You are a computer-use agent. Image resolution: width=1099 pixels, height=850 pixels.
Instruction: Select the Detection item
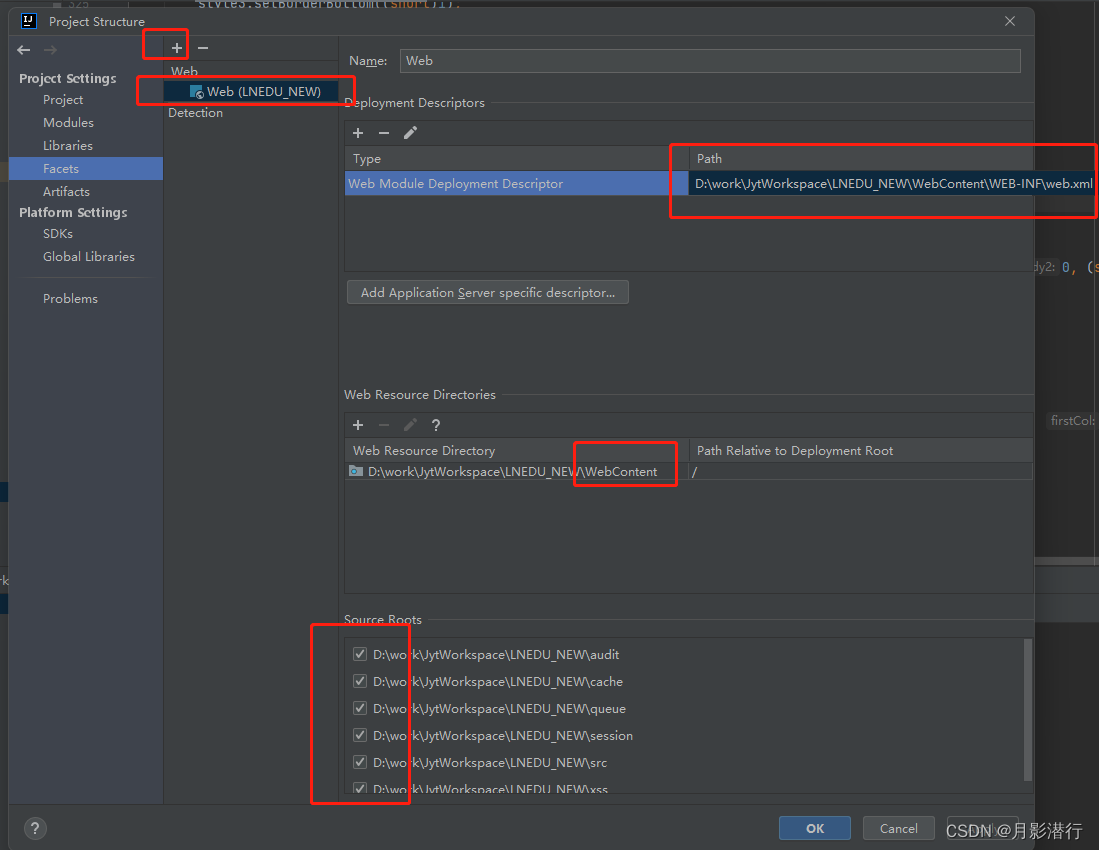pyautogui.click(x=196, y=113)
